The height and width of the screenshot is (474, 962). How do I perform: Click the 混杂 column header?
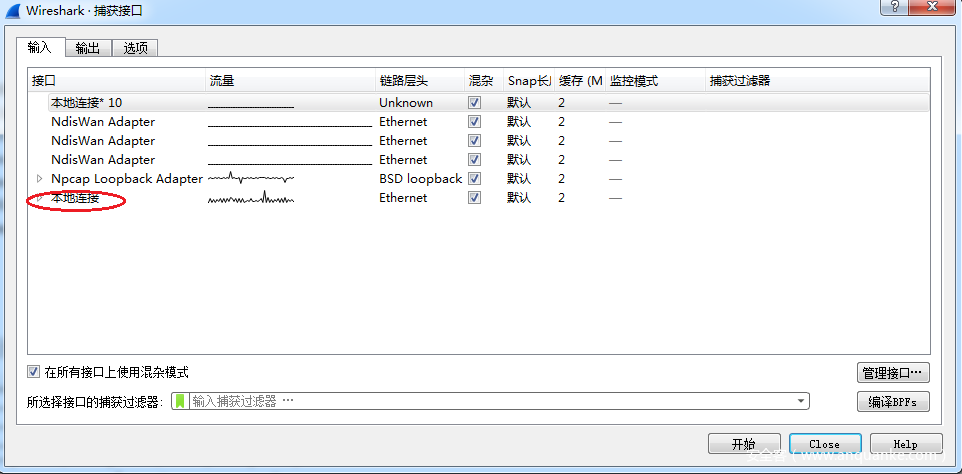tap(484, 80)
